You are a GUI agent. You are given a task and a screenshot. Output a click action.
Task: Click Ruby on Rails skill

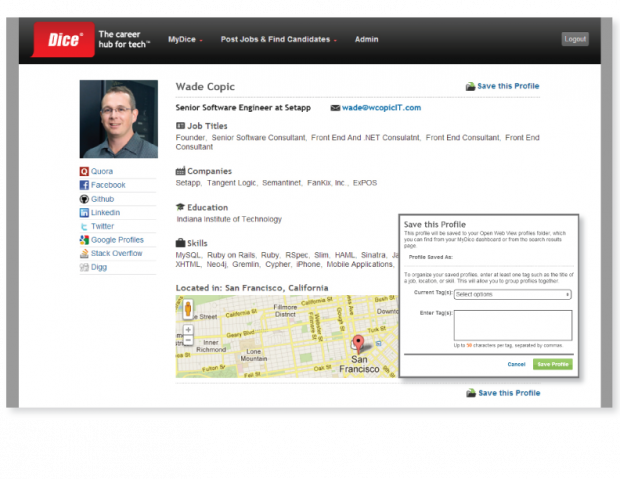(x=231, y=255)
